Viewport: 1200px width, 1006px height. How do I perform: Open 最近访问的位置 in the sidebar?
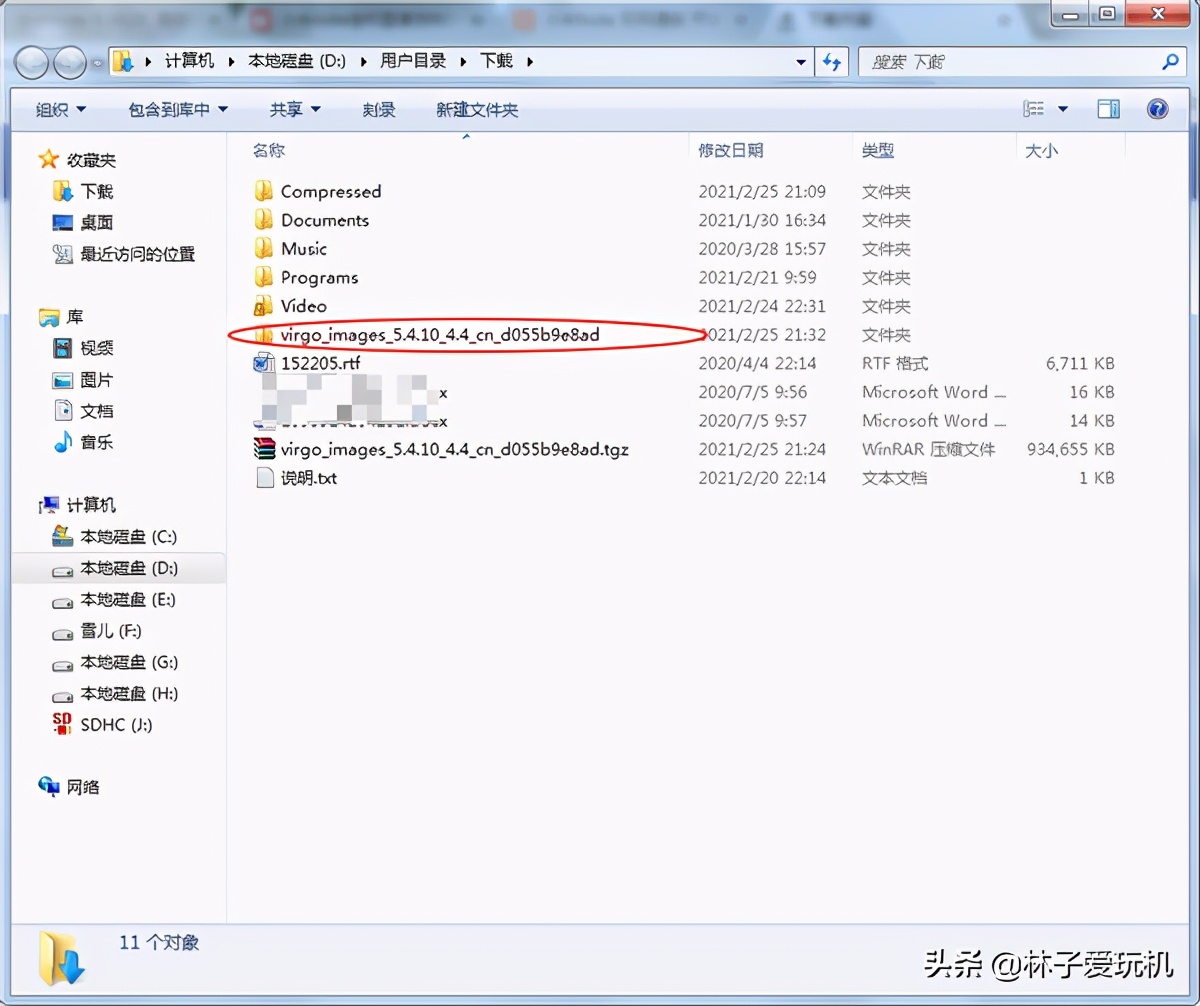pos(137,254)
